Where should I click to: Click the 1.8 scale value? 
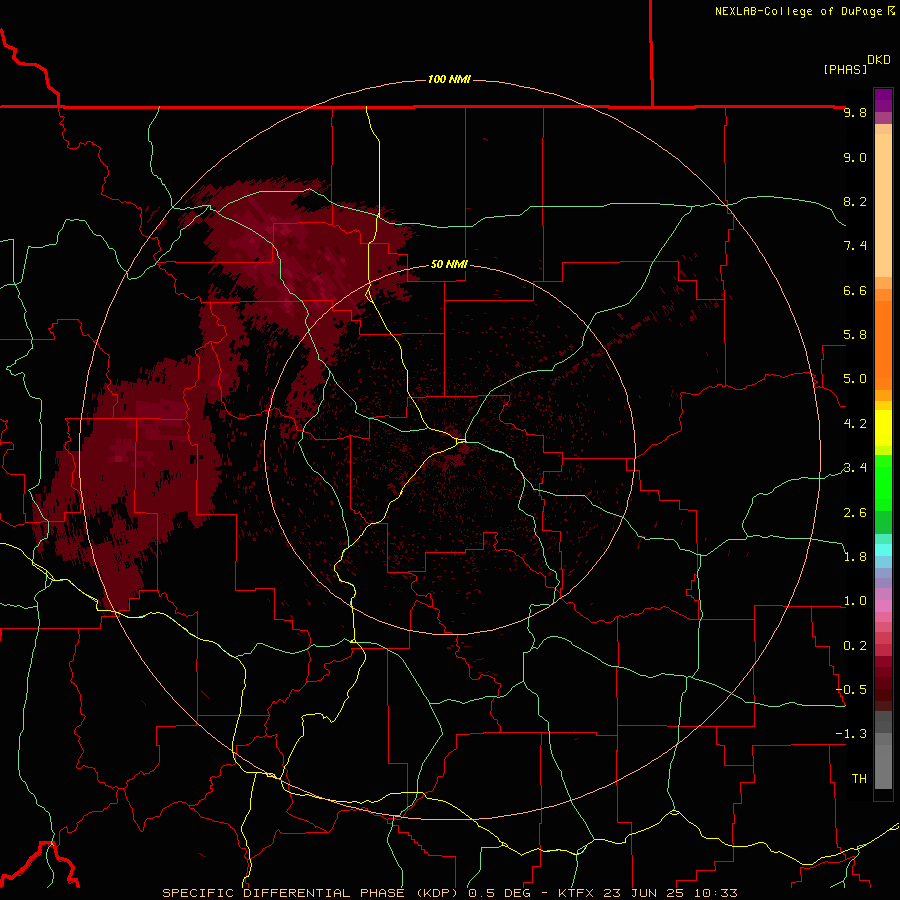click(x=855, y=557)
